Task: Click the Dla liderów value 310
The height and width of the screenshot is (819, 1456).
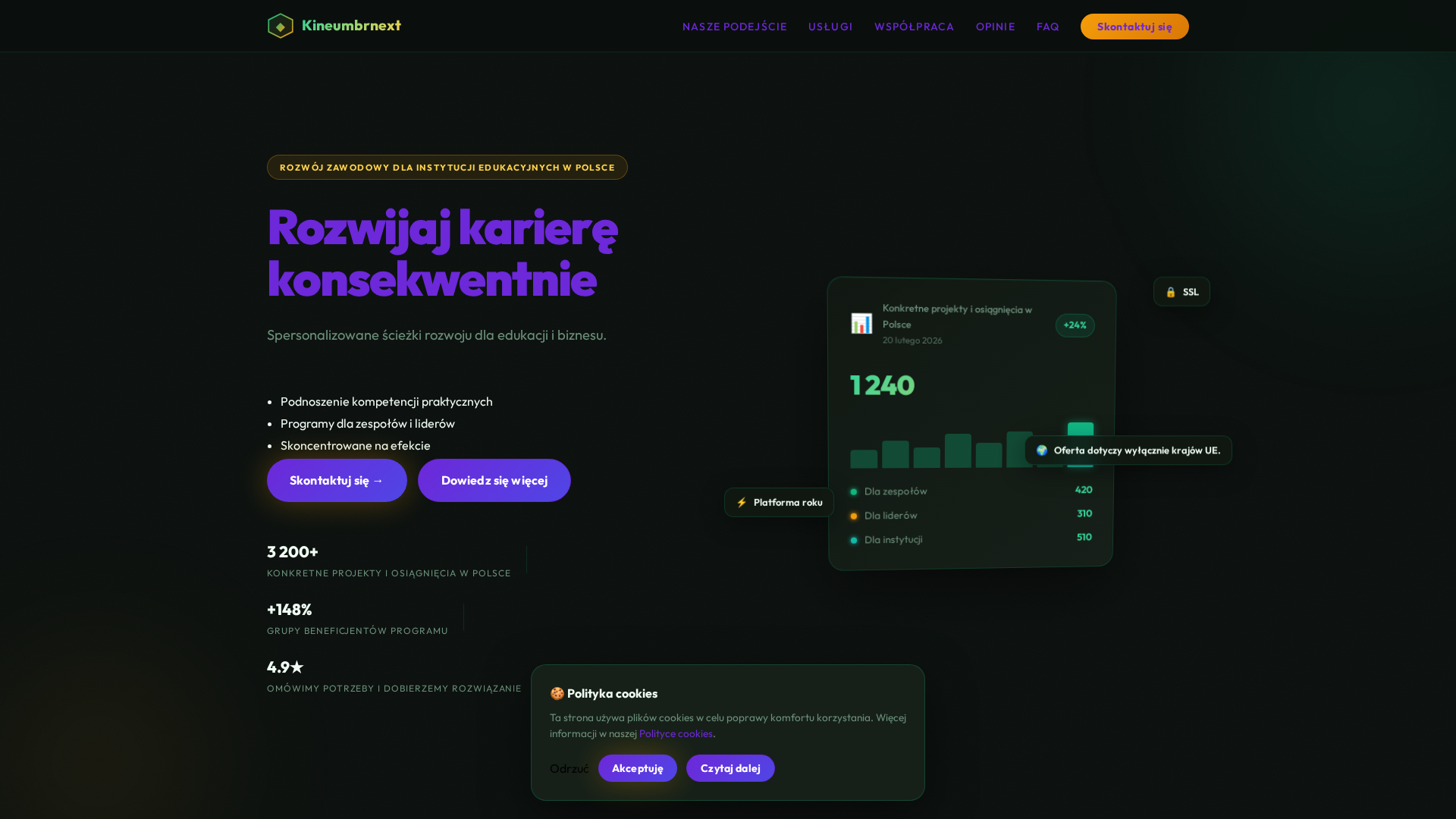Action: (x=1084, y=513)
